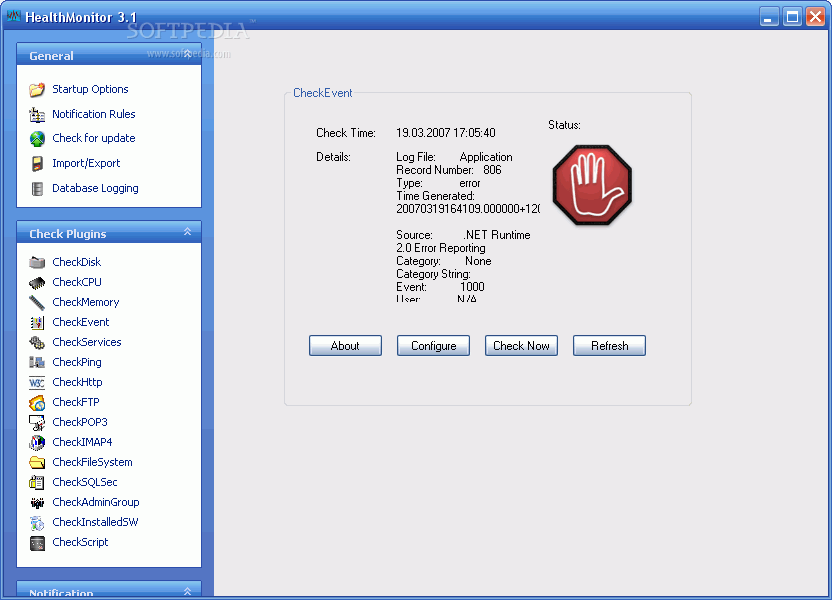Click the CheckSQLSec icon
Screen dimensions: 832x600
tap(37, 483)
